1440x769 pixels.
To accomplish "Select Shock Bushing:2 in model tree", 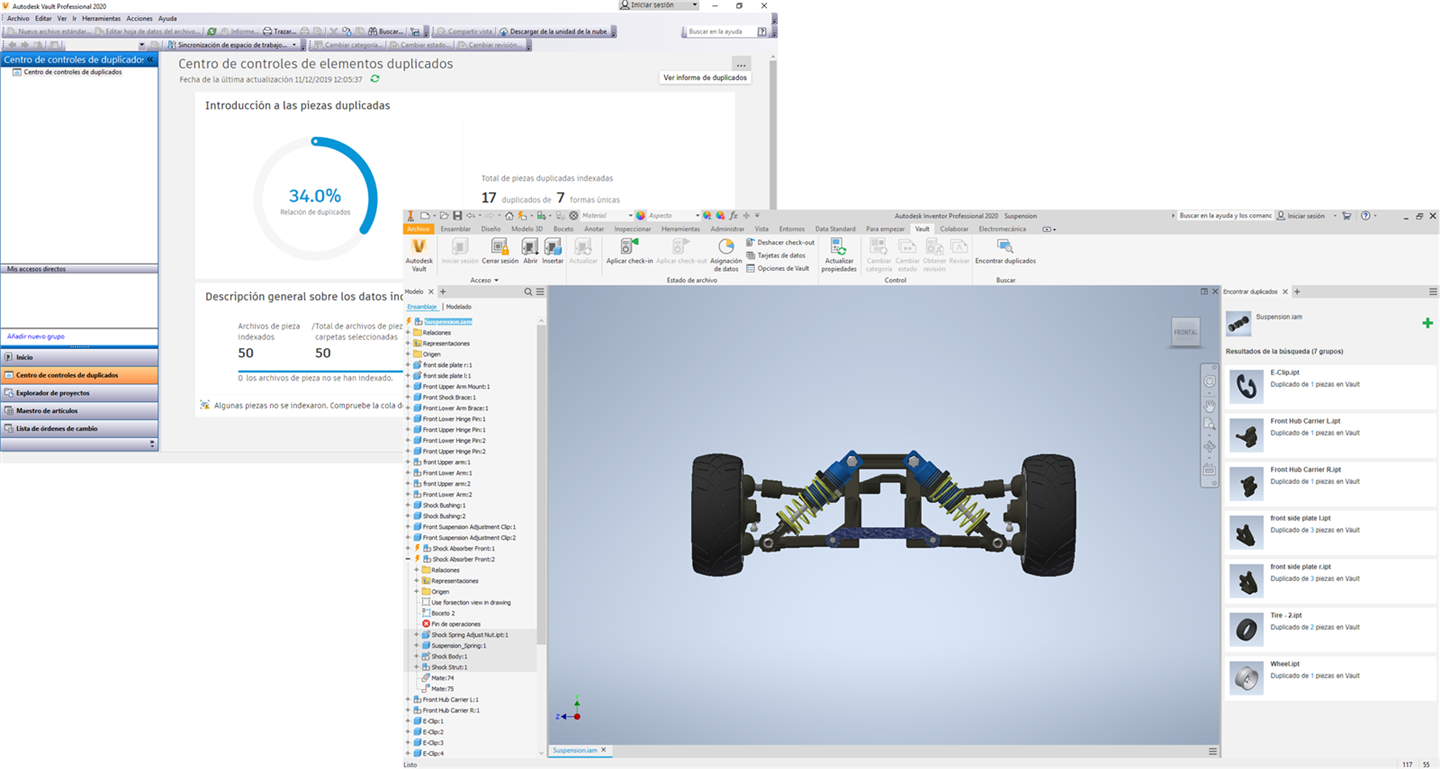I will (x=444, y=516).
